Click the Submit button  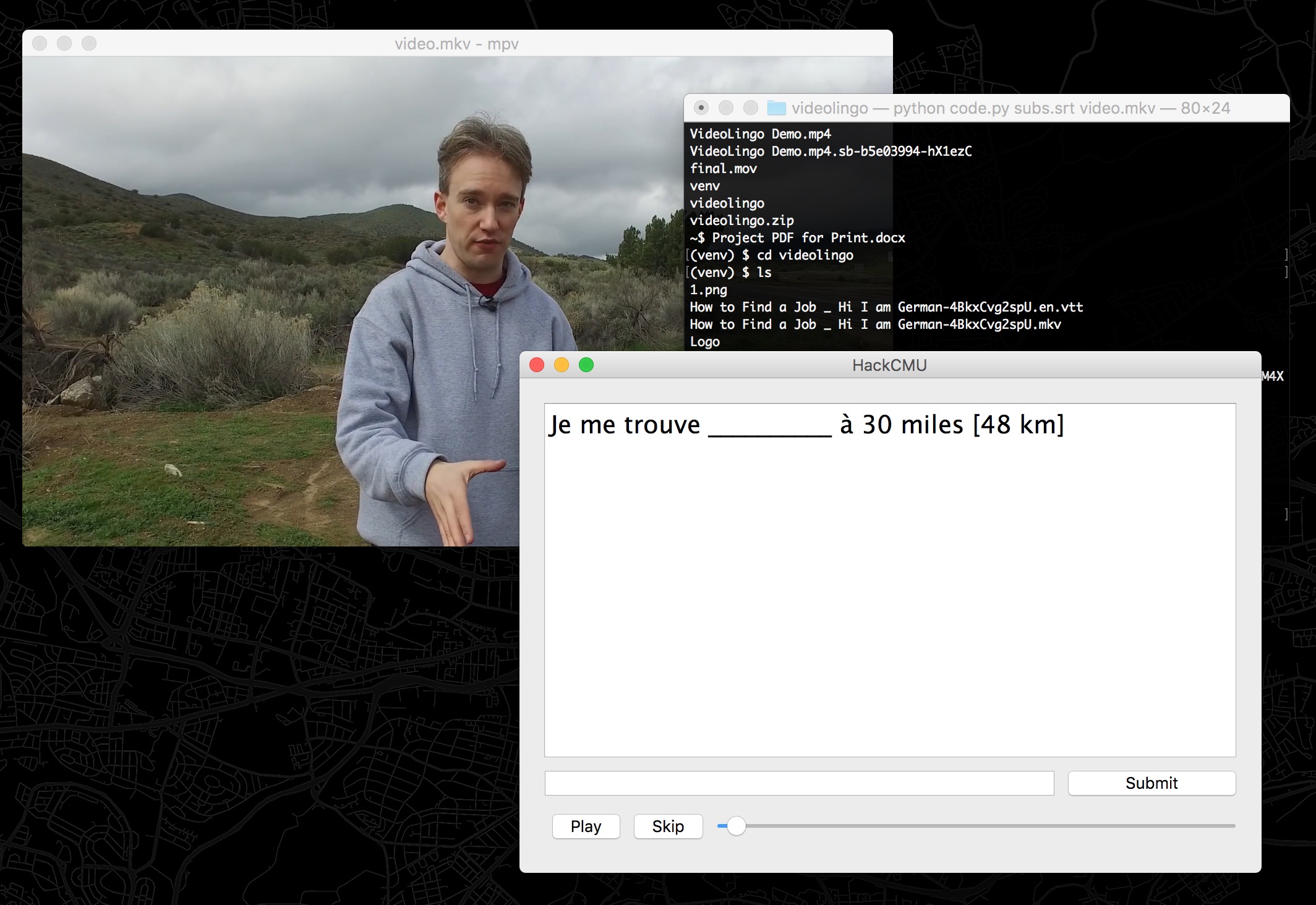(x=1151, y=783)
